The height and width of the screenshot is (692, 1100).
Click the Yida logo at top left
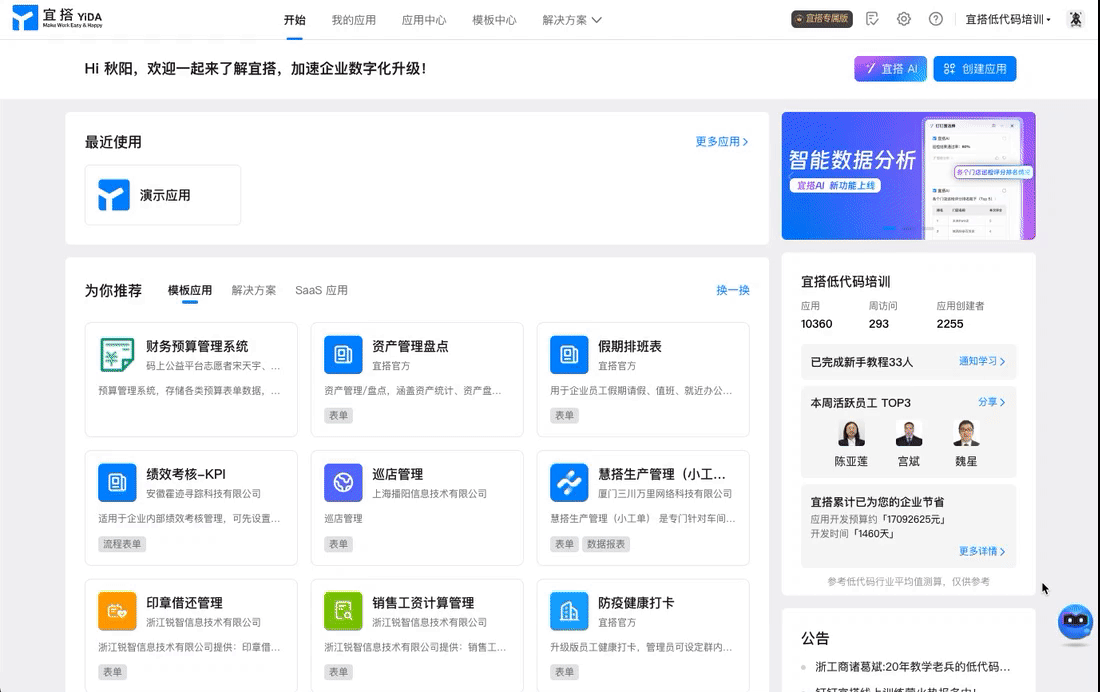point(58,18)
